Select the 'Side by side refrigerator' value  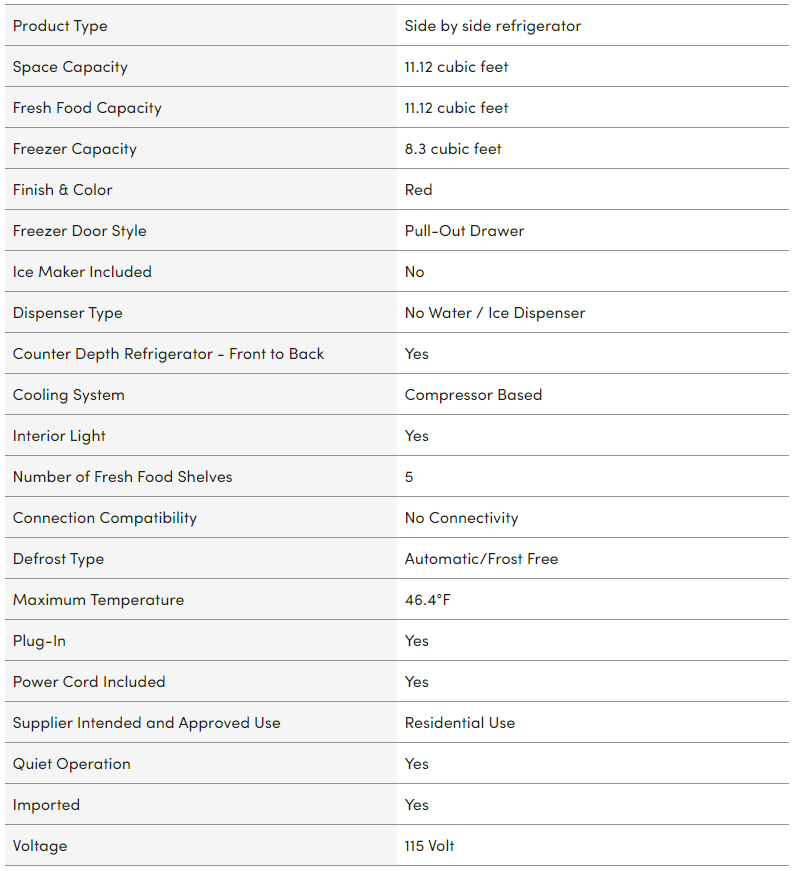click(492, 26)
